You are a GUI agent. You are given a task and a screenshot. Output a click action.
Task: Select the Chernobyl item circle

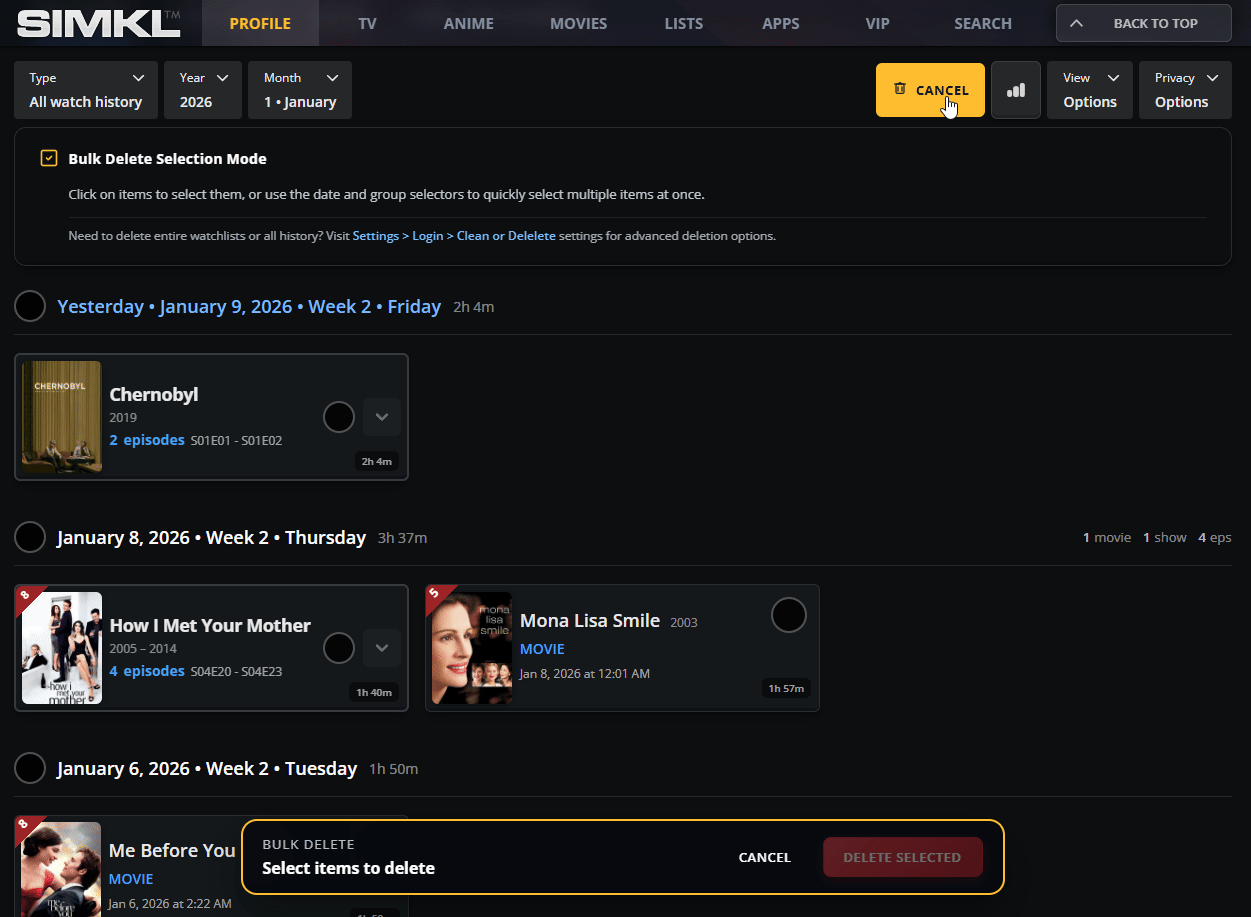click(x=339, y=417)
